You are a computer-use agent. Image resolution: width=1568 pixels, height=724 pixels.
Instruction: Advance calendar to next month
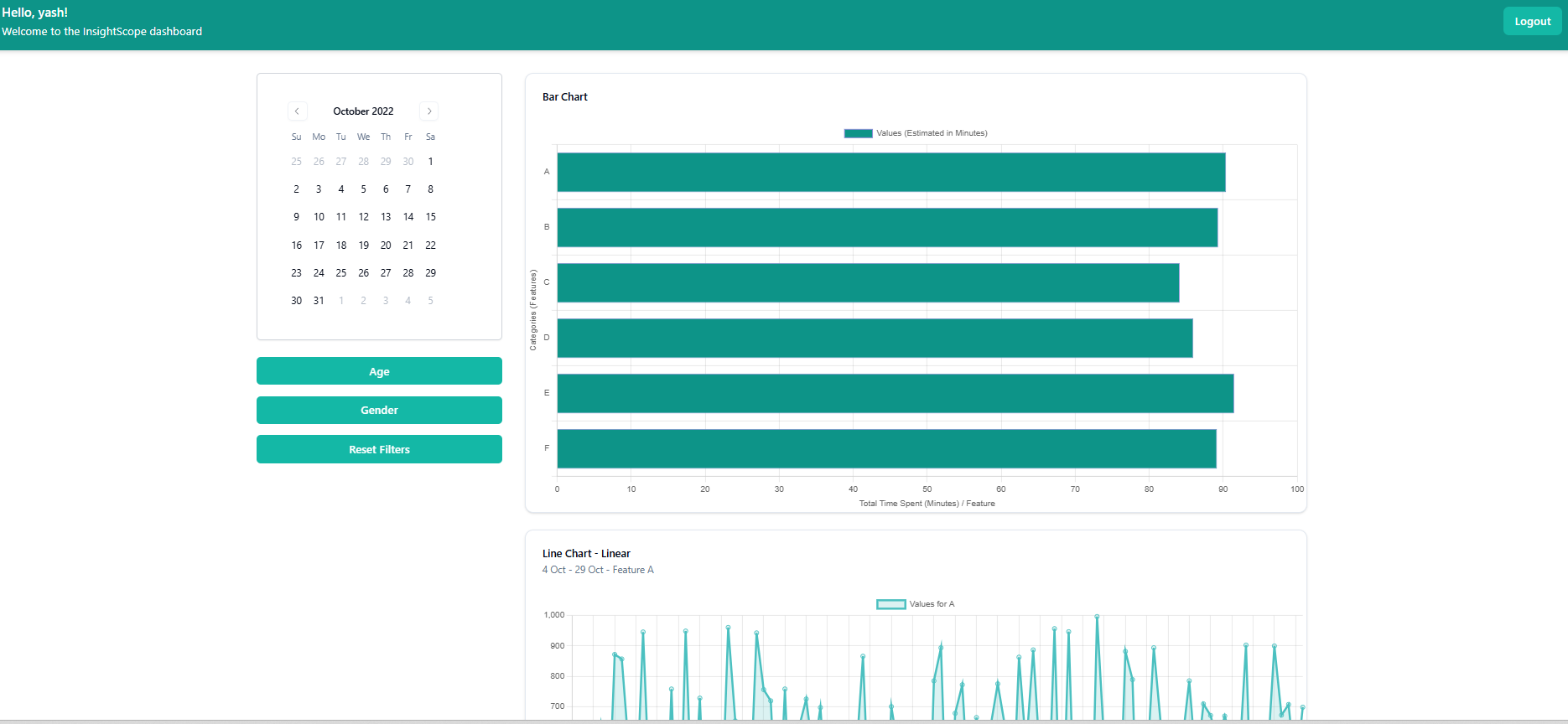pyautogui.click(x=429, y=111)
